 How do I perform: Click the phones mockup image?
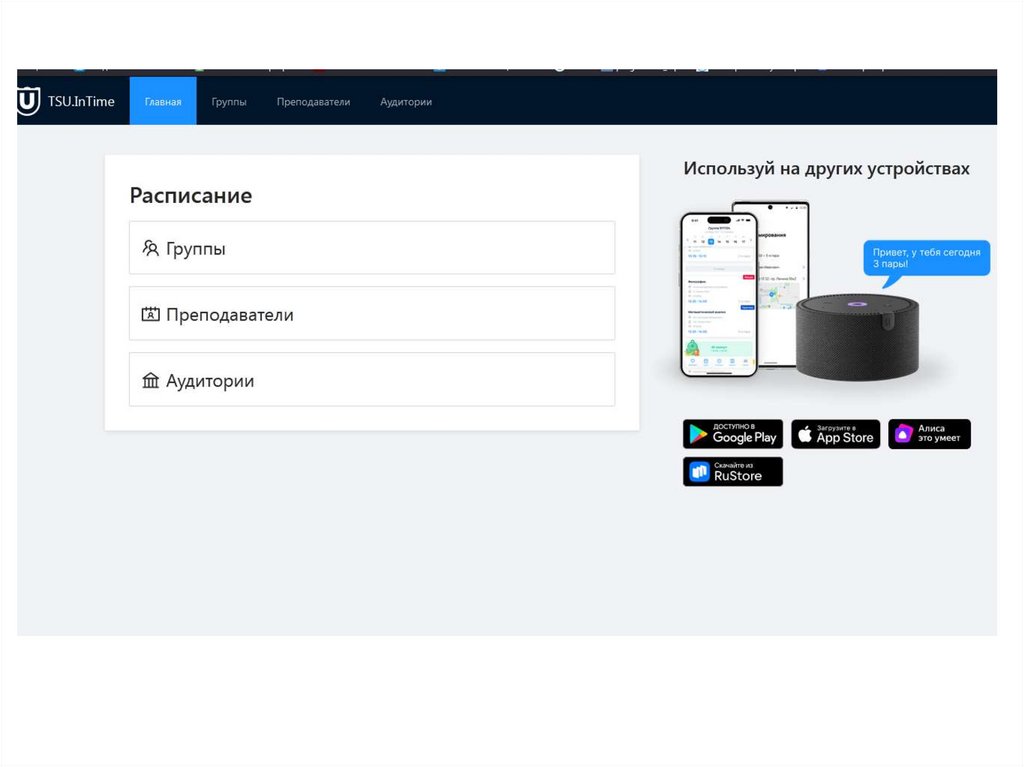pos(744,288)
